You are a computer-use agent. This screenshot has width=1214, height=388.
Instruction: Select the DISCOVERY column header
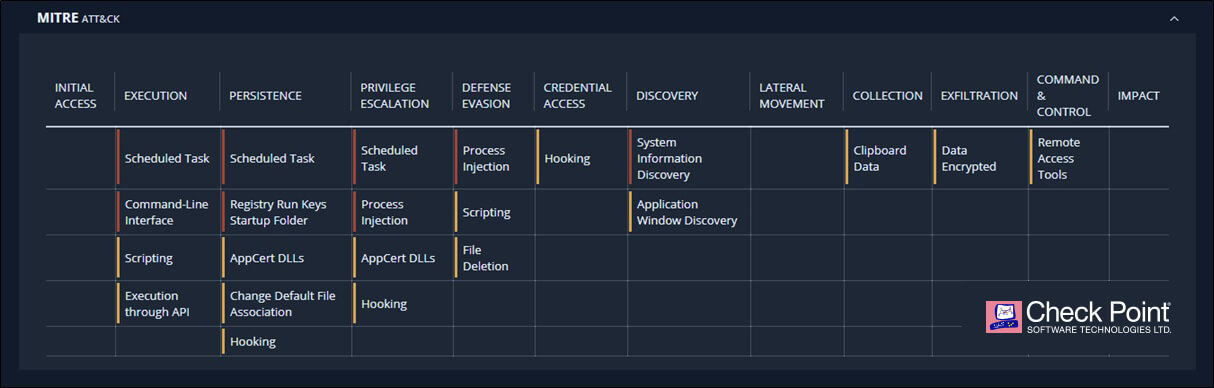(667, 96)
